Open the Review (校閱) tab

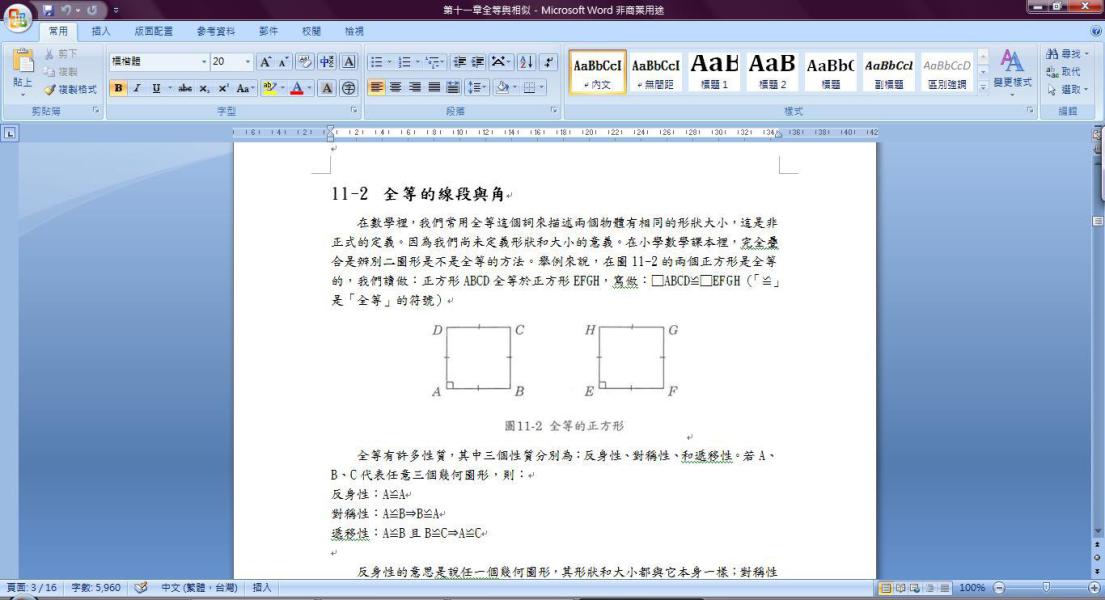click(311, 31)
